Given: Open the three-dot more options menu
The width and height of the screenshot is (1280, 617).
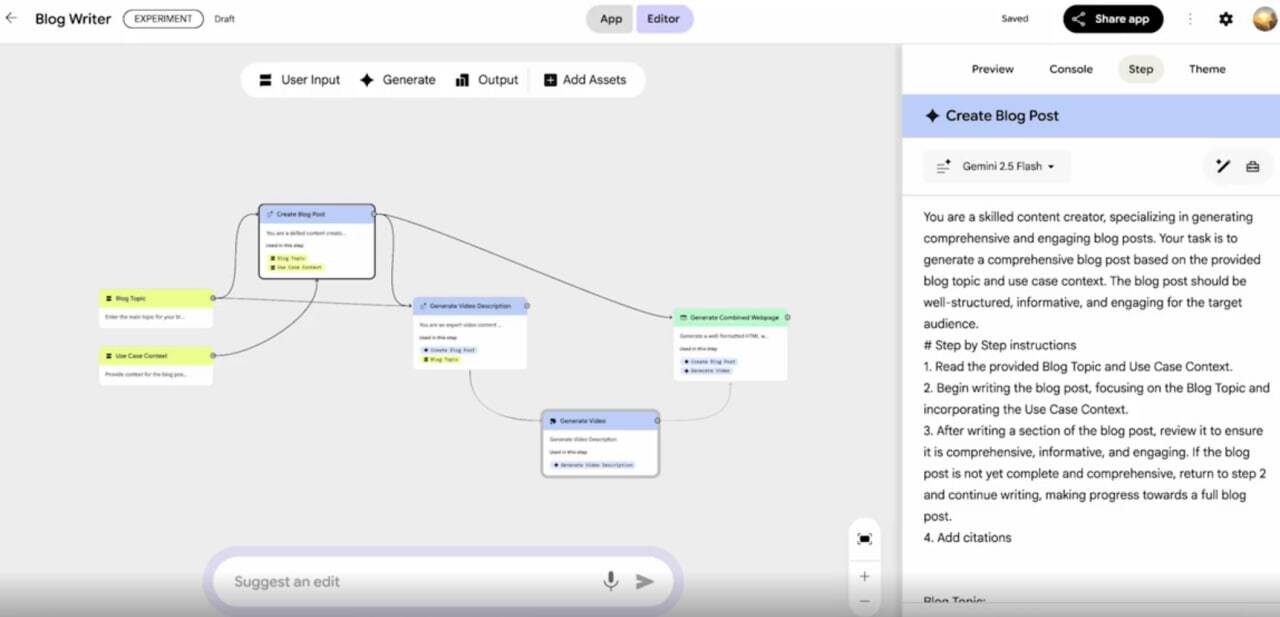Looking at the screenshot, I should pos(1190,19).
